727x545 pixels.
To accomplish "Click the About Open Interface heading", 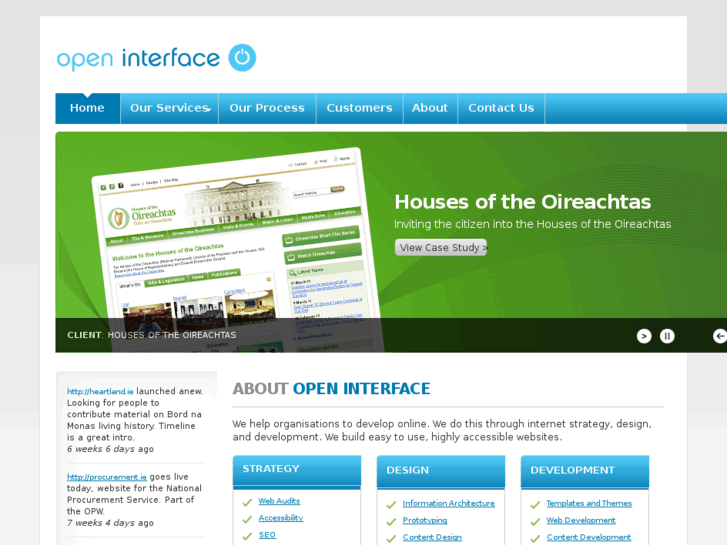I will pos(332,389).
